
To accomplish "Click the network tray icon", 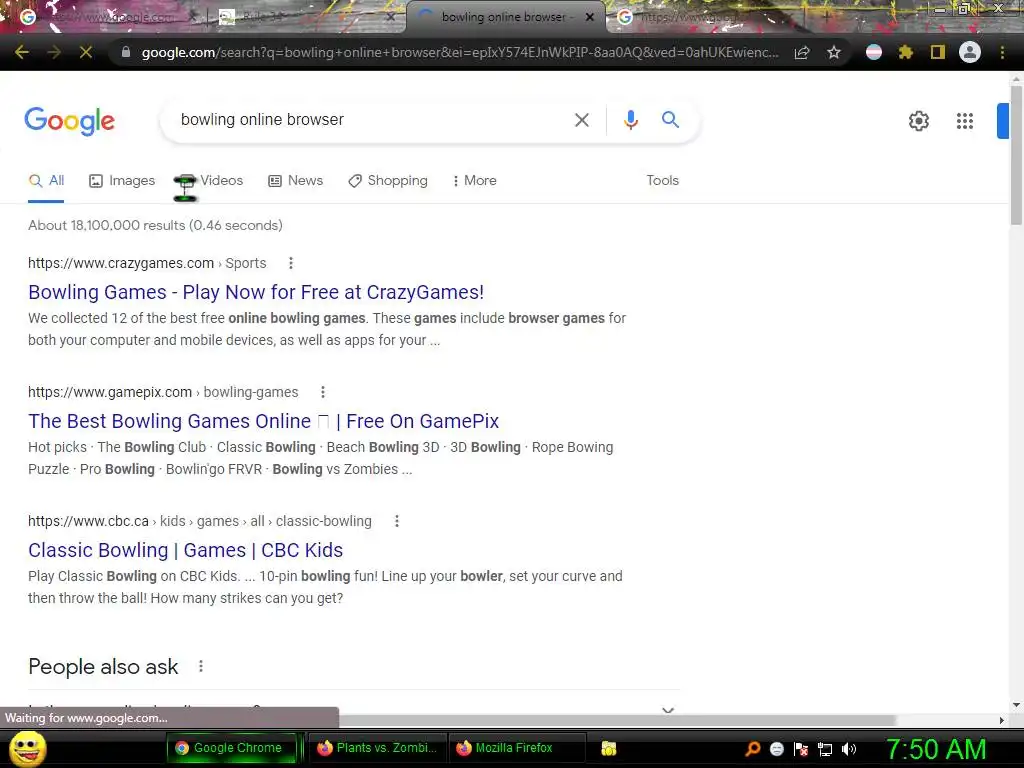I will point(825,749).
